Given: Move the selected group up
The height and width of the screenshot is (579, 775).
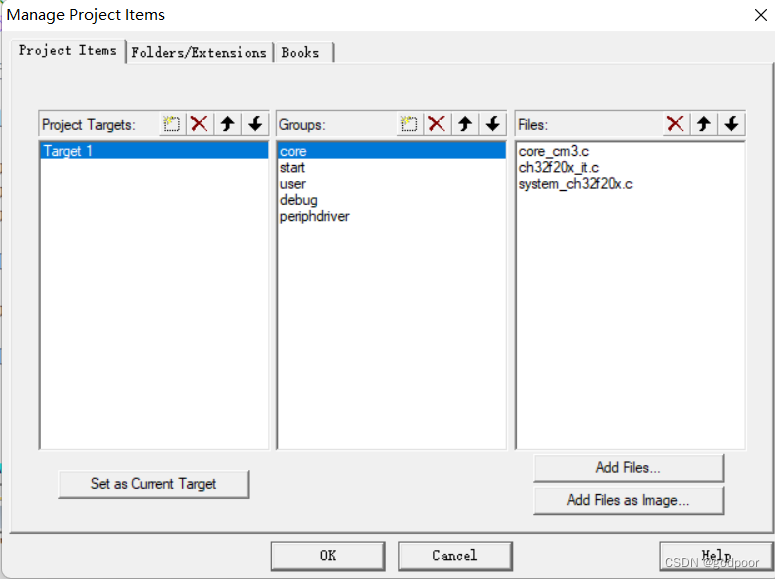Looking at the screenshot, I should click(465, 124).
